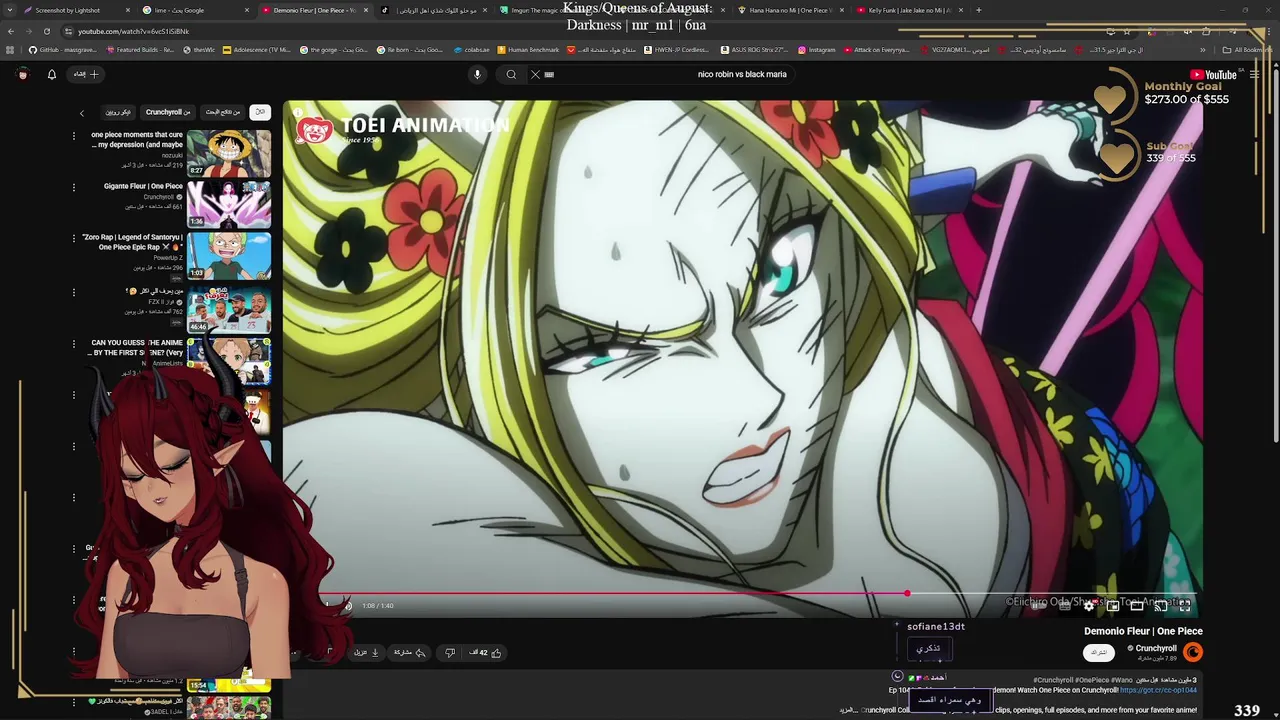Click 'Gigante Fleur | One Piece' video title
This screenshot has height=720, width=1280.
143,186
